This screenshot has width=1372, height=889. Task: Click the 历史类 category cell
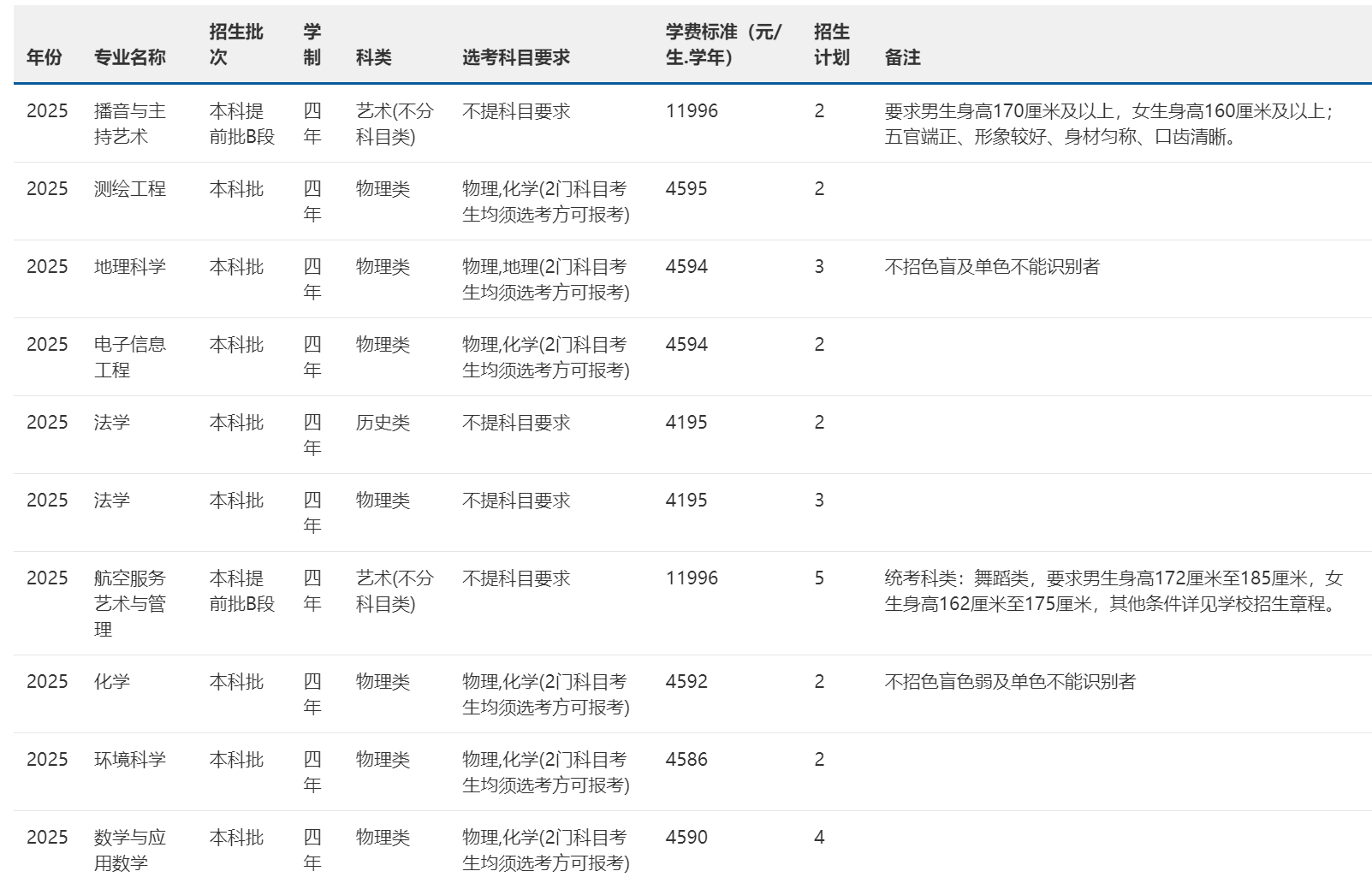(x=383, y=423)
